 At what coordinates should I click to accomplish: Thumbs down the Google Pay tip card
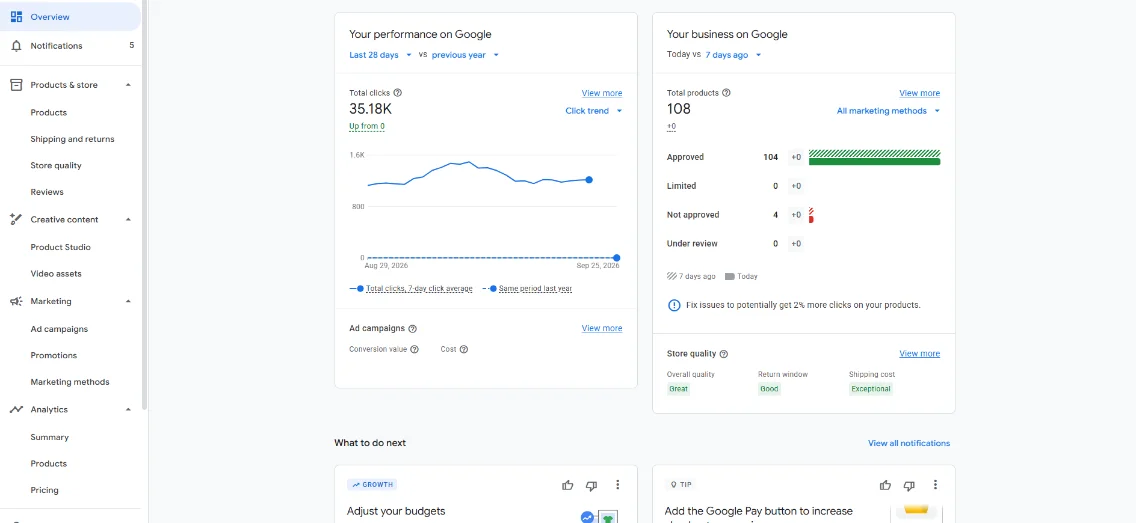coord(909,485)
